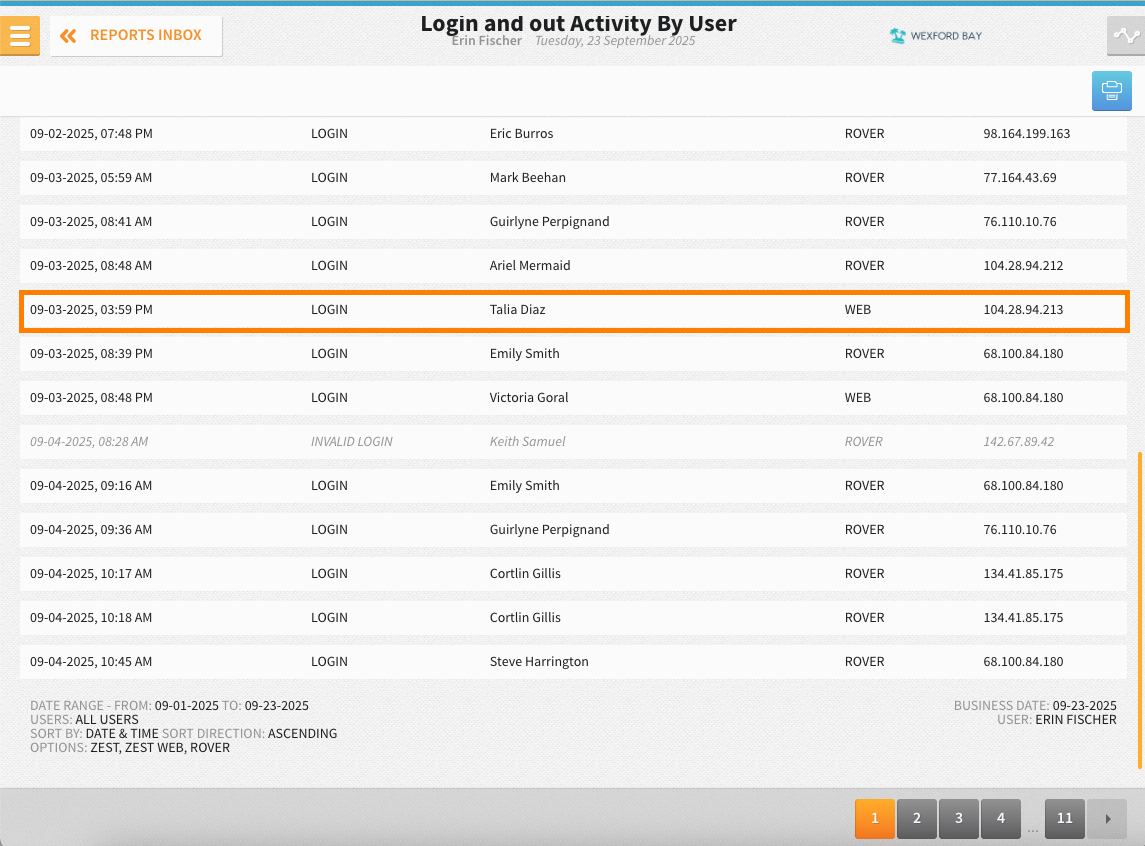Go back to Reports Inbox
This screenshot has width=1145, height=846.
(x=136, y=36)
